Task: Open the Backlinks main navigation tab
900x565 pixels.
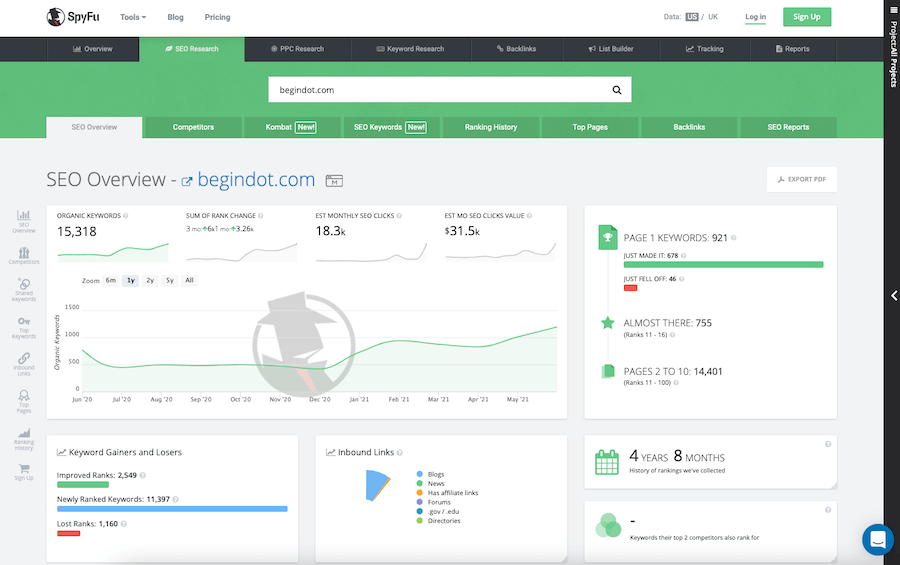Action: tap(517, 49)
